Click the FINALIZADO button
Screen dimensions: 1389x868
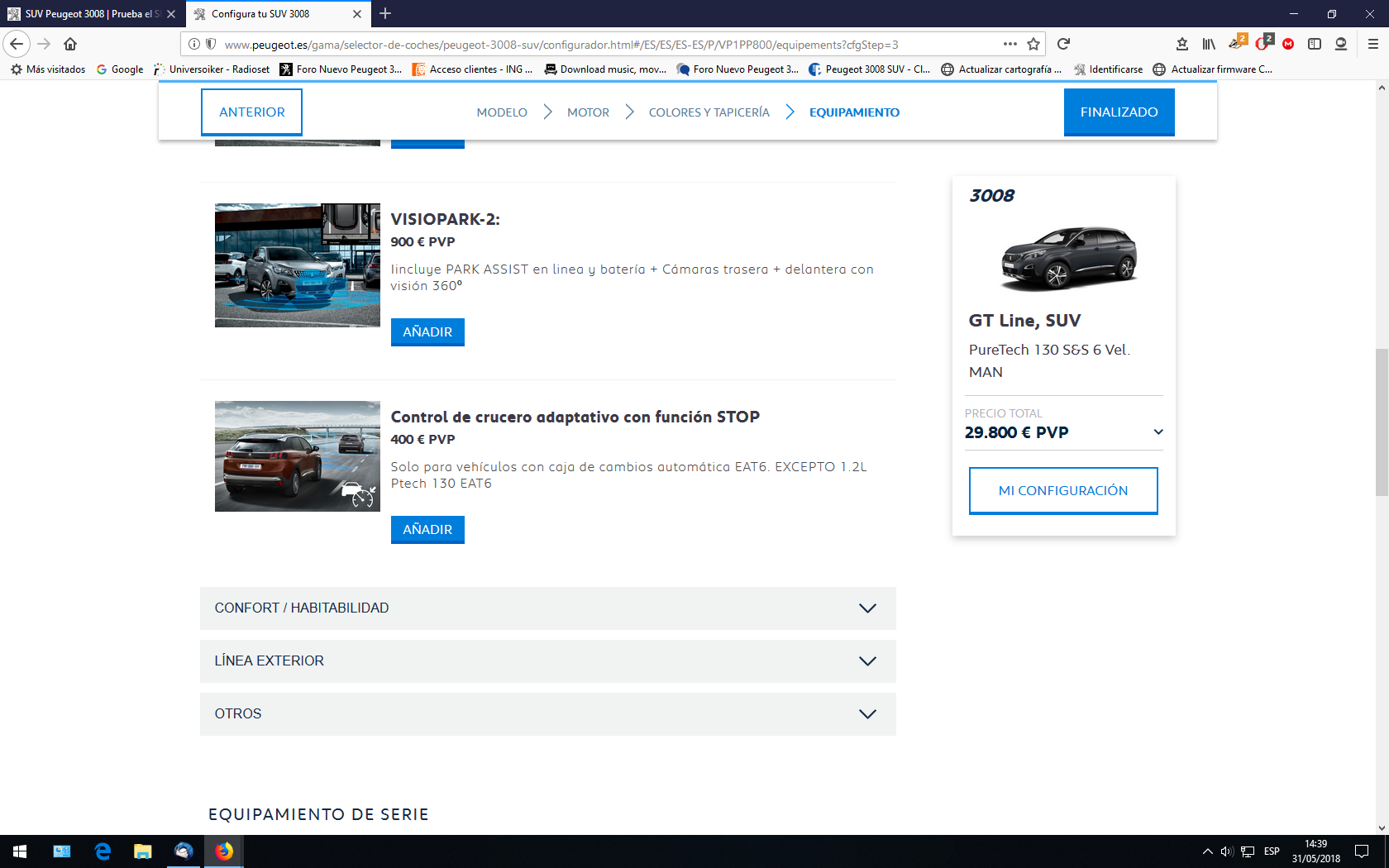pos(1119,112)
